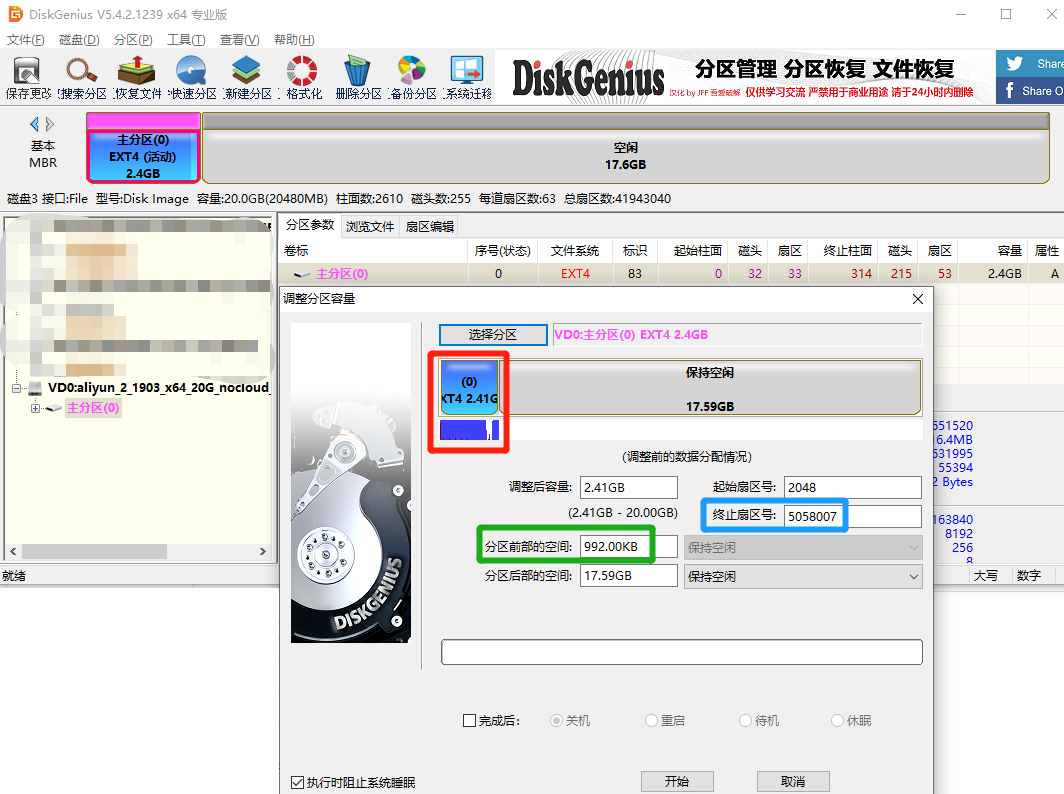Click the VD0 disk image icon in tree

(x=35, y=388)
